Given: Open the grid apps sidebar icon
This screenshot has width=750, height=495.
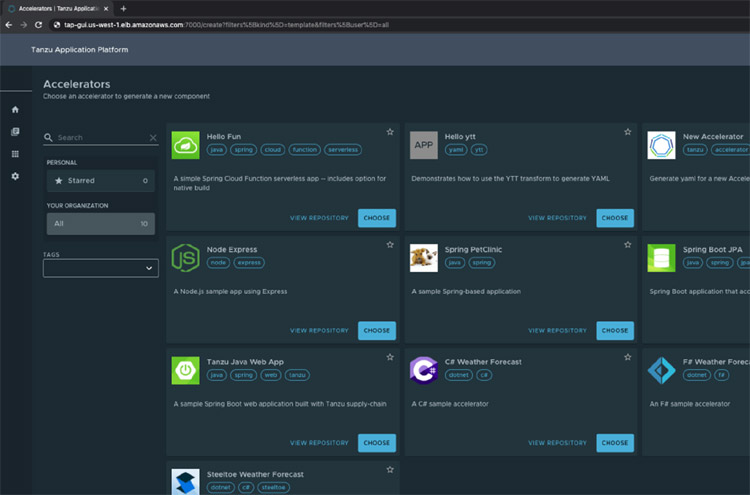Looking at the screenshot, I should (x=15, y=154).
